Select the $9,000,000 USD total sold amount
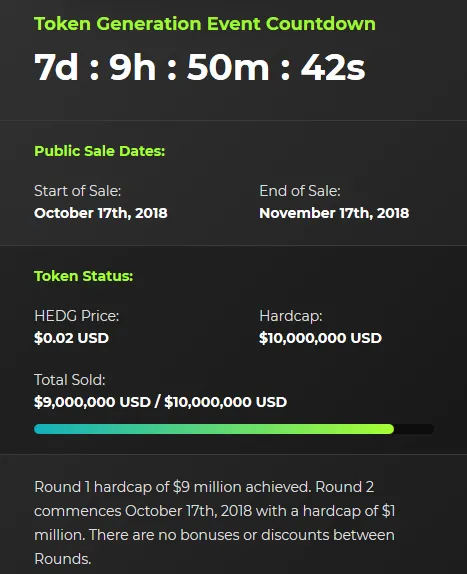 tap(92, 402)
